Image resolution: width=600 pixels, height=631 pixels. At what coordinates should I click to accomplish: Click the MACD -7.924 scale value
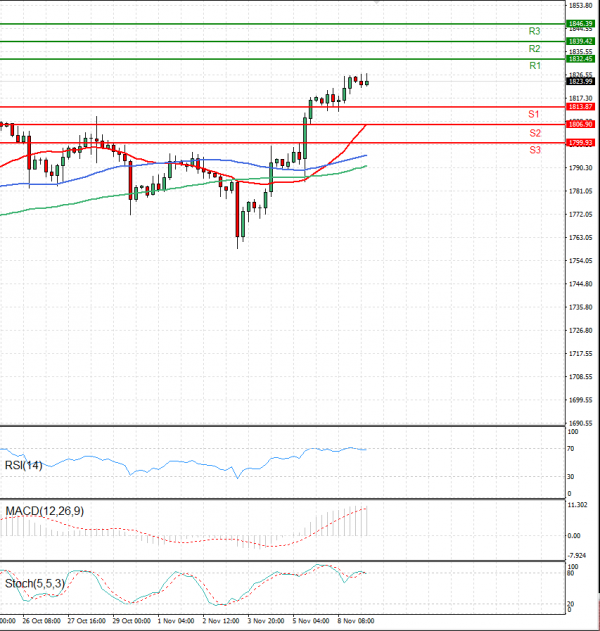[x=577, y=556]
